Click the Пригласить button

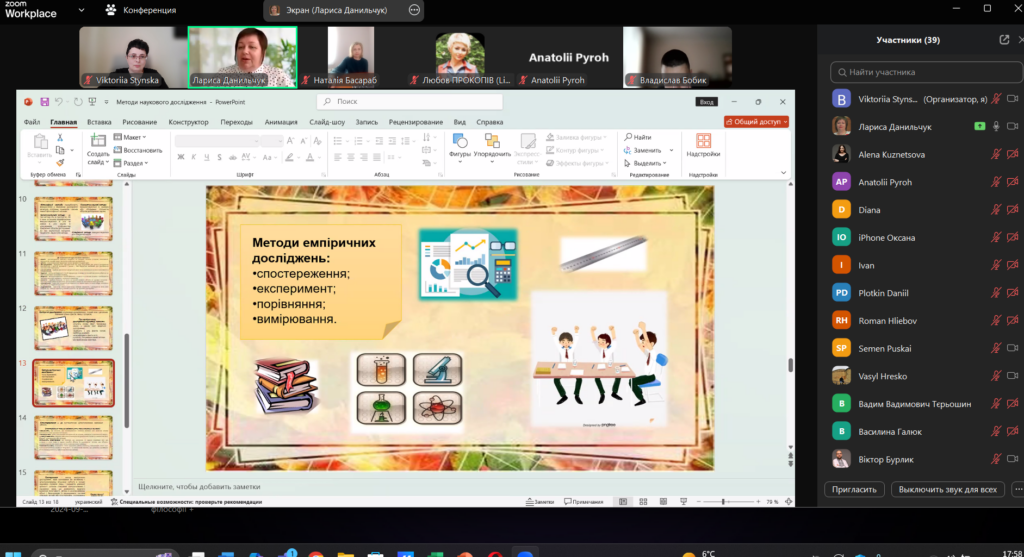854,489
